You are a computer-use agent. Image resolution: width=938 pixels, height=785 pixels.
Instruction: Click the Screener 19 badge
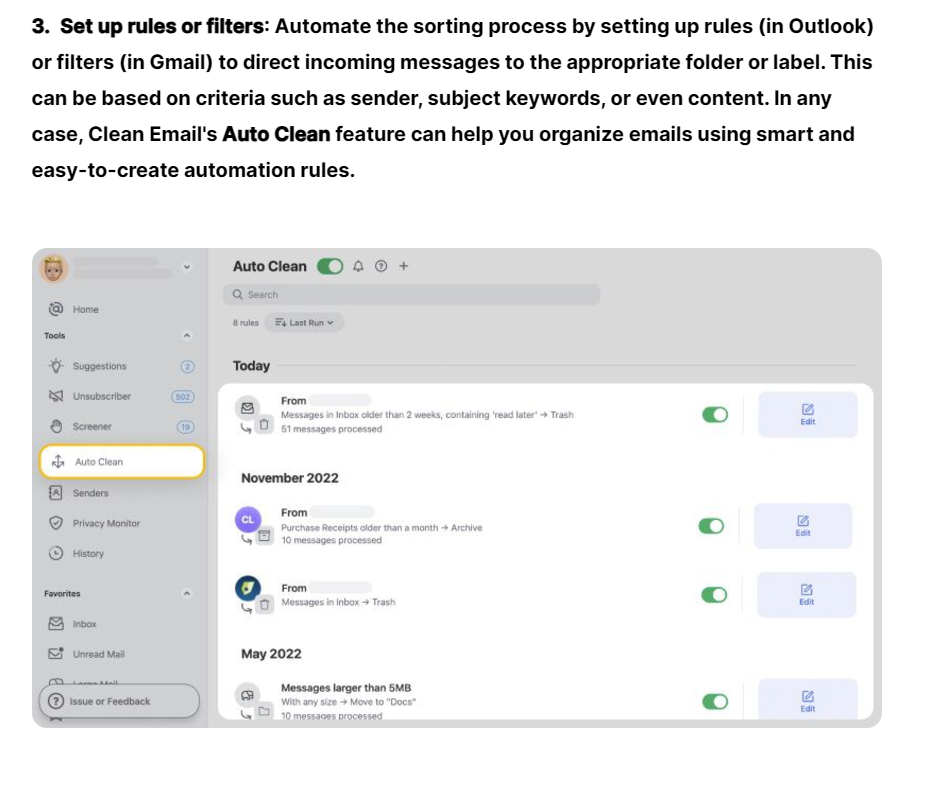coord(185,427)
